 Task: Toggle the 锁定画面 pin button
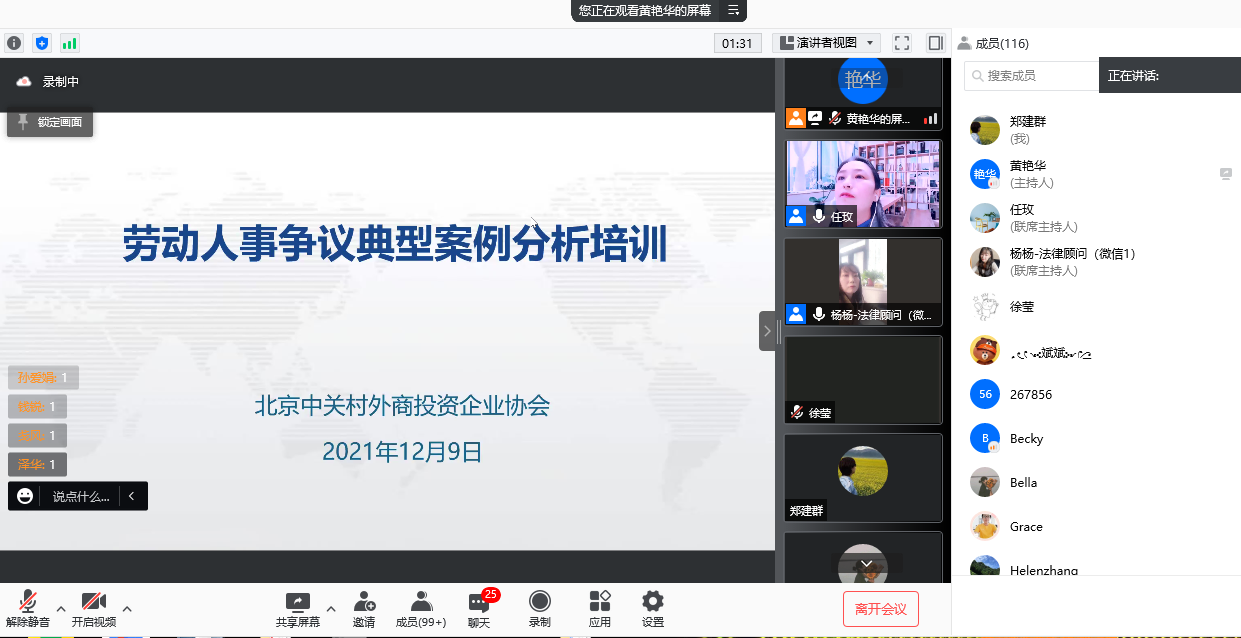(x=50, y=122)
